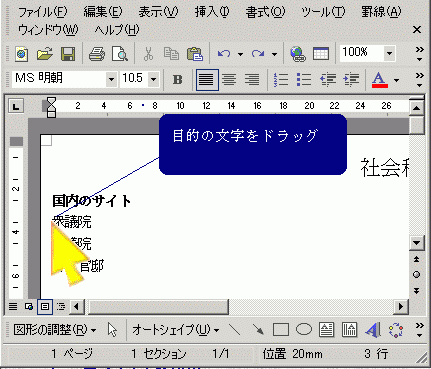Click the 図形の調整 button
Viewport: 431px width, 369px height.
[55, 330]
